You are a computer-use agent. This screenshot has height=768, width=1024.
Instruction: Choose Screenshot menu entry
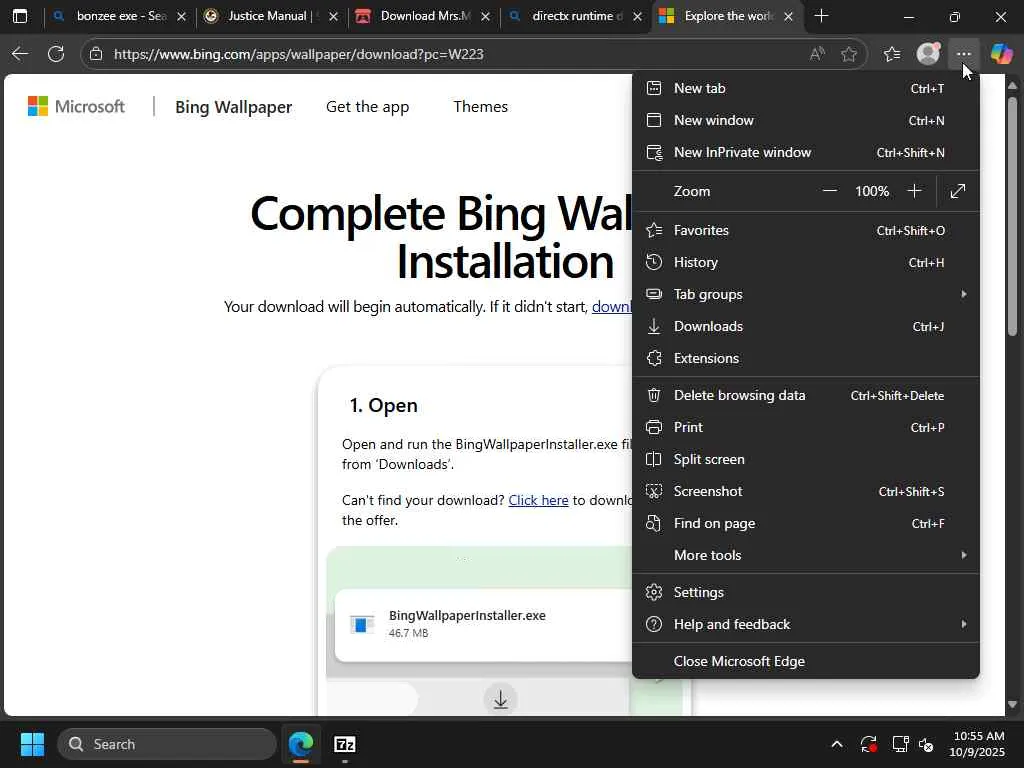[x=806, y=491]
